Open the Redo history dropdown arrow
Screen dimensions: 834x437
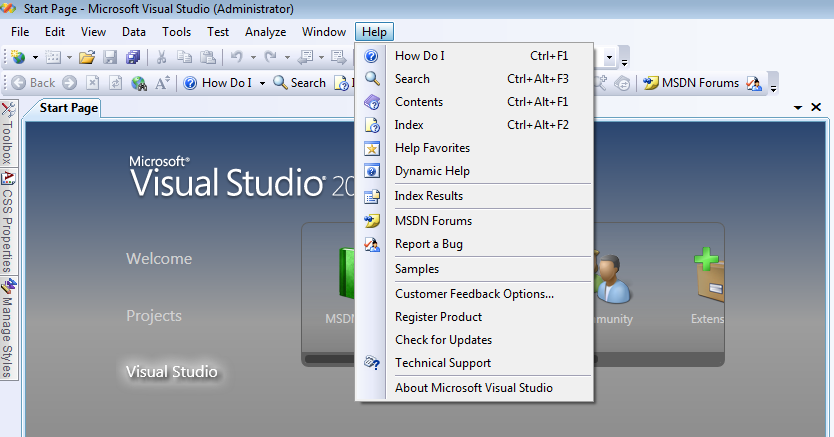click(x=287, y=57)
